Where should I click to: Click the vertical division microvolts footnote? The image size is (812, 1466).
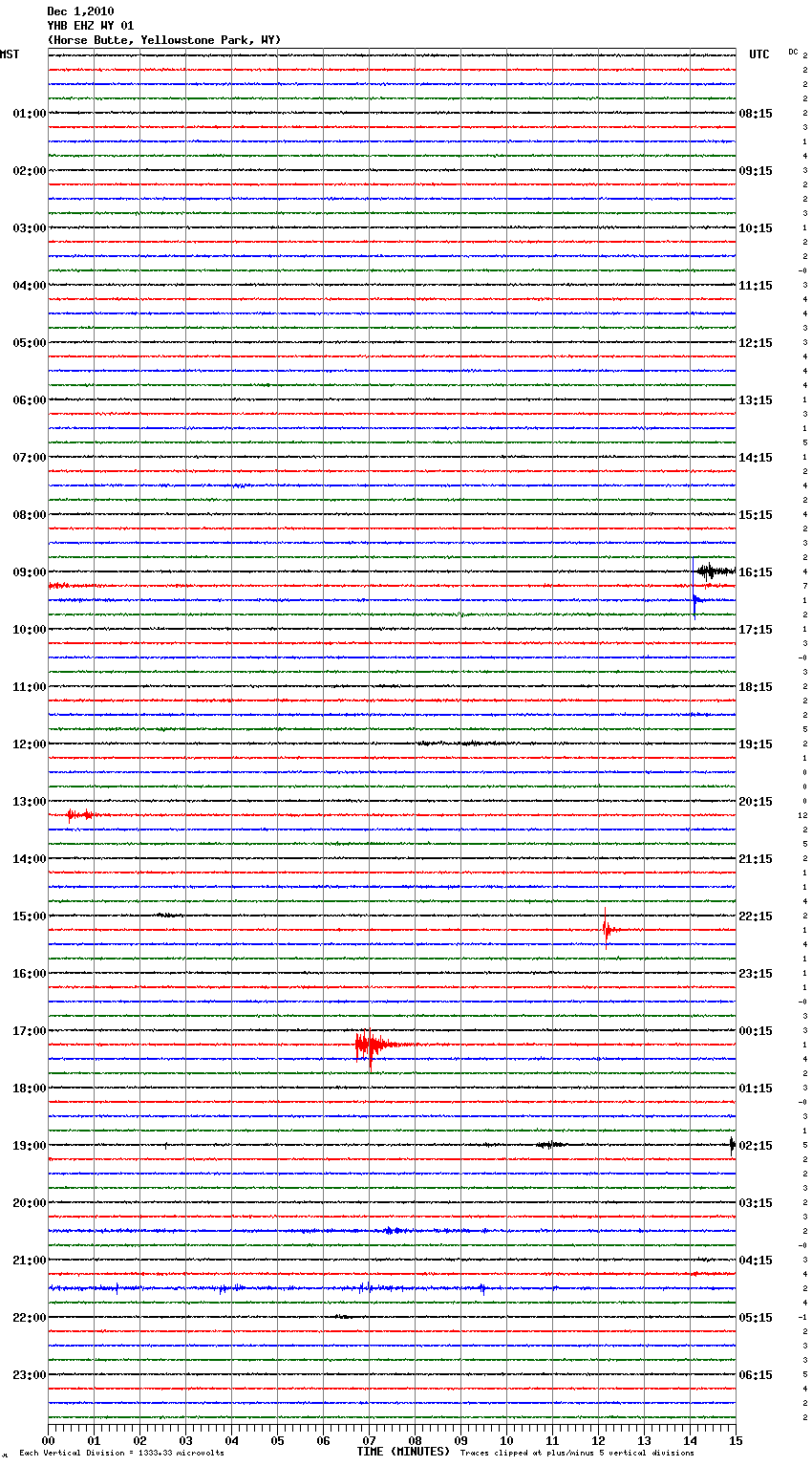[121, 1454]
